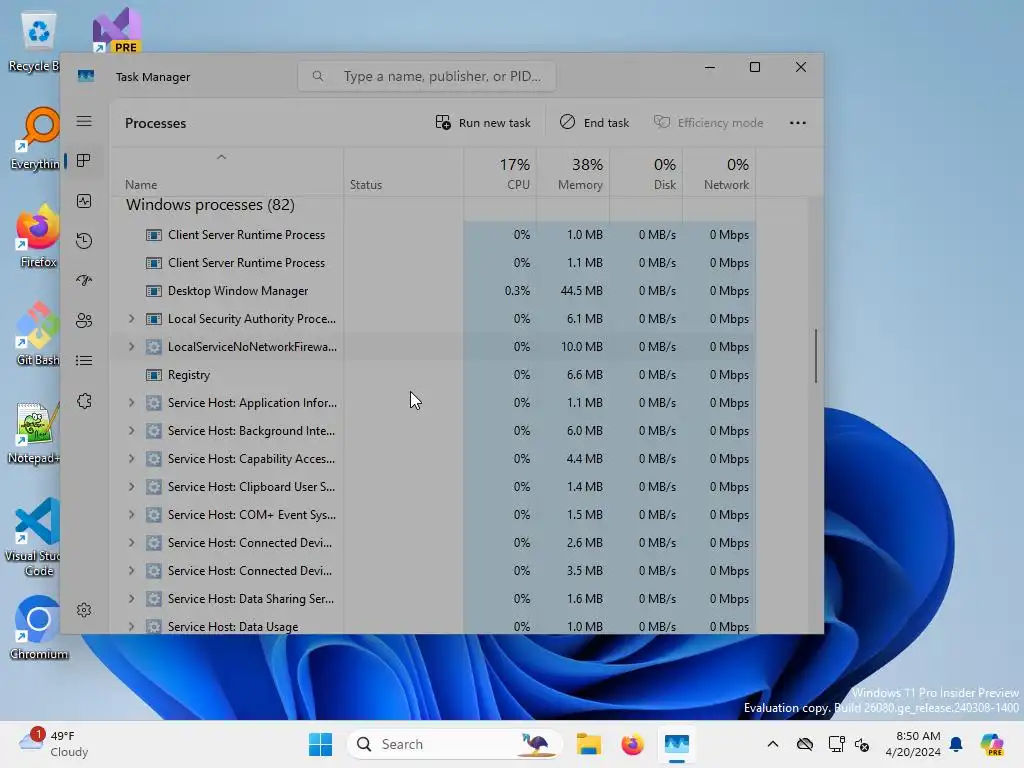
Task: Expand Service Host: Background Intelligent row
Action: pos(131,431)
